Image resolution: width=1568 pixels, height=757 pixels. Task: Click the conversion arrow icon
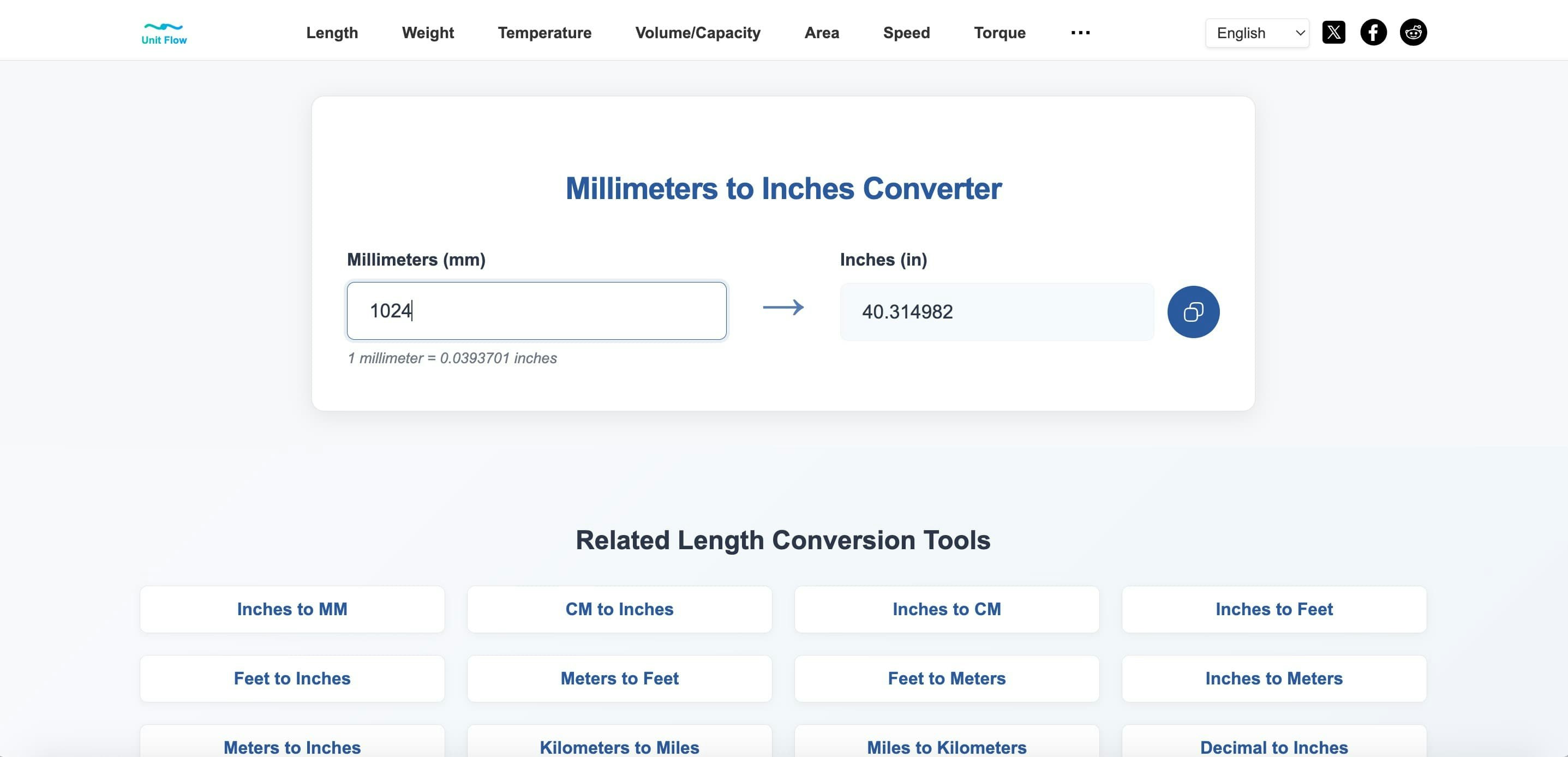click(x=783, y=309)
